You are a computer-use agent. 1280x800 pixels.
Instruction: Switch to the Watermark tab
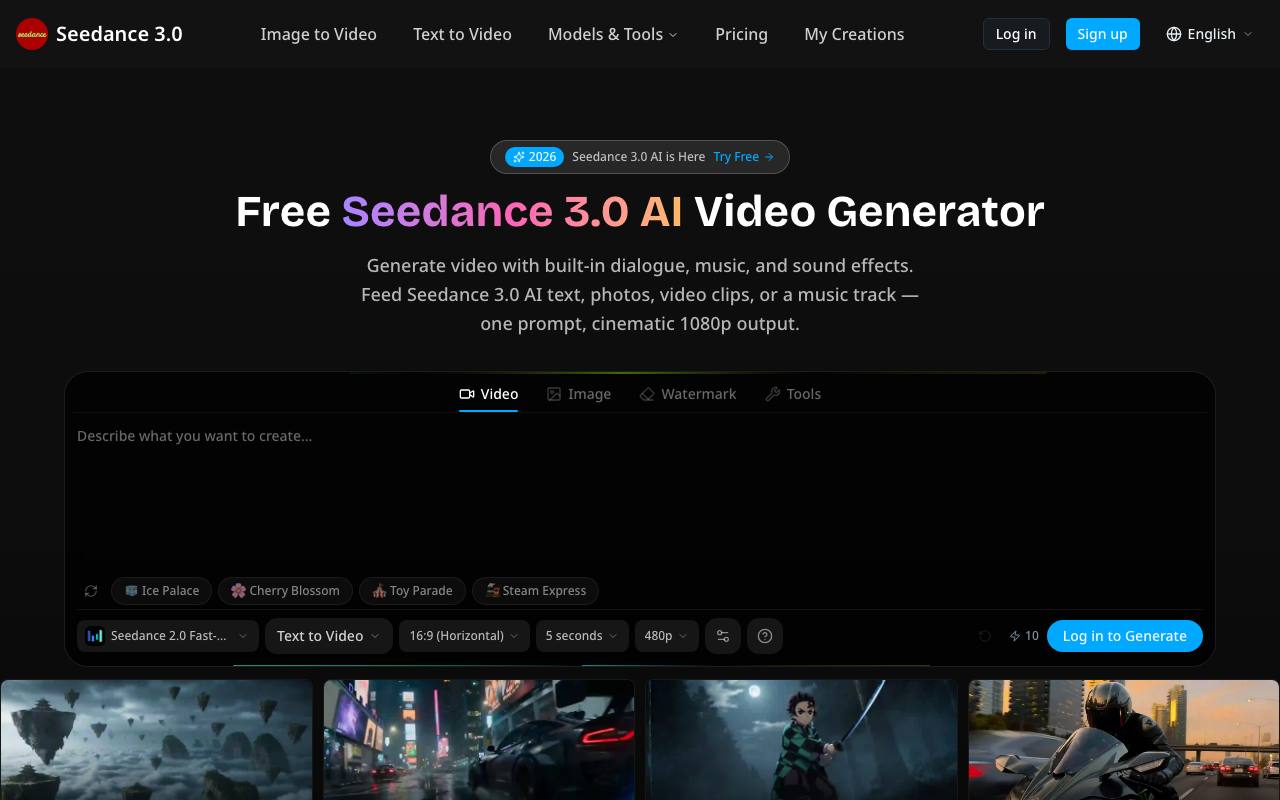coord(688,394)
